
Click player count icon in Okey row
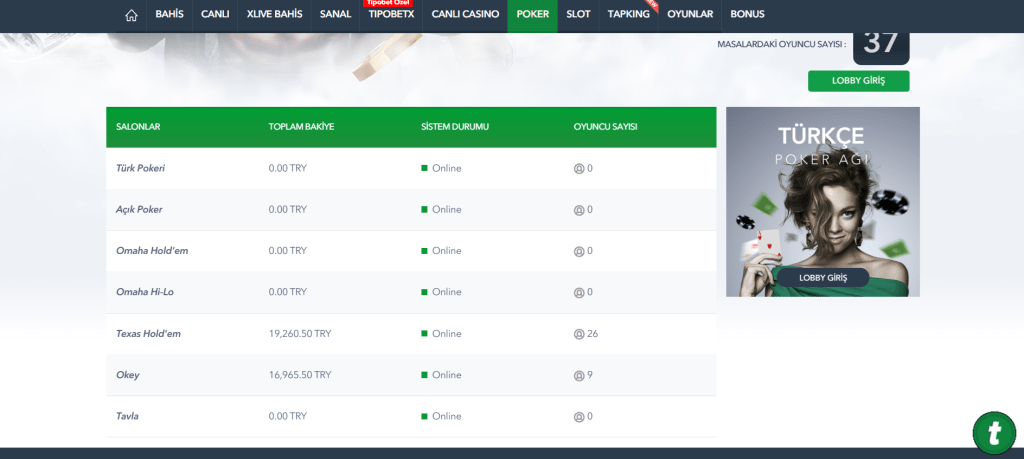point(579,375)
